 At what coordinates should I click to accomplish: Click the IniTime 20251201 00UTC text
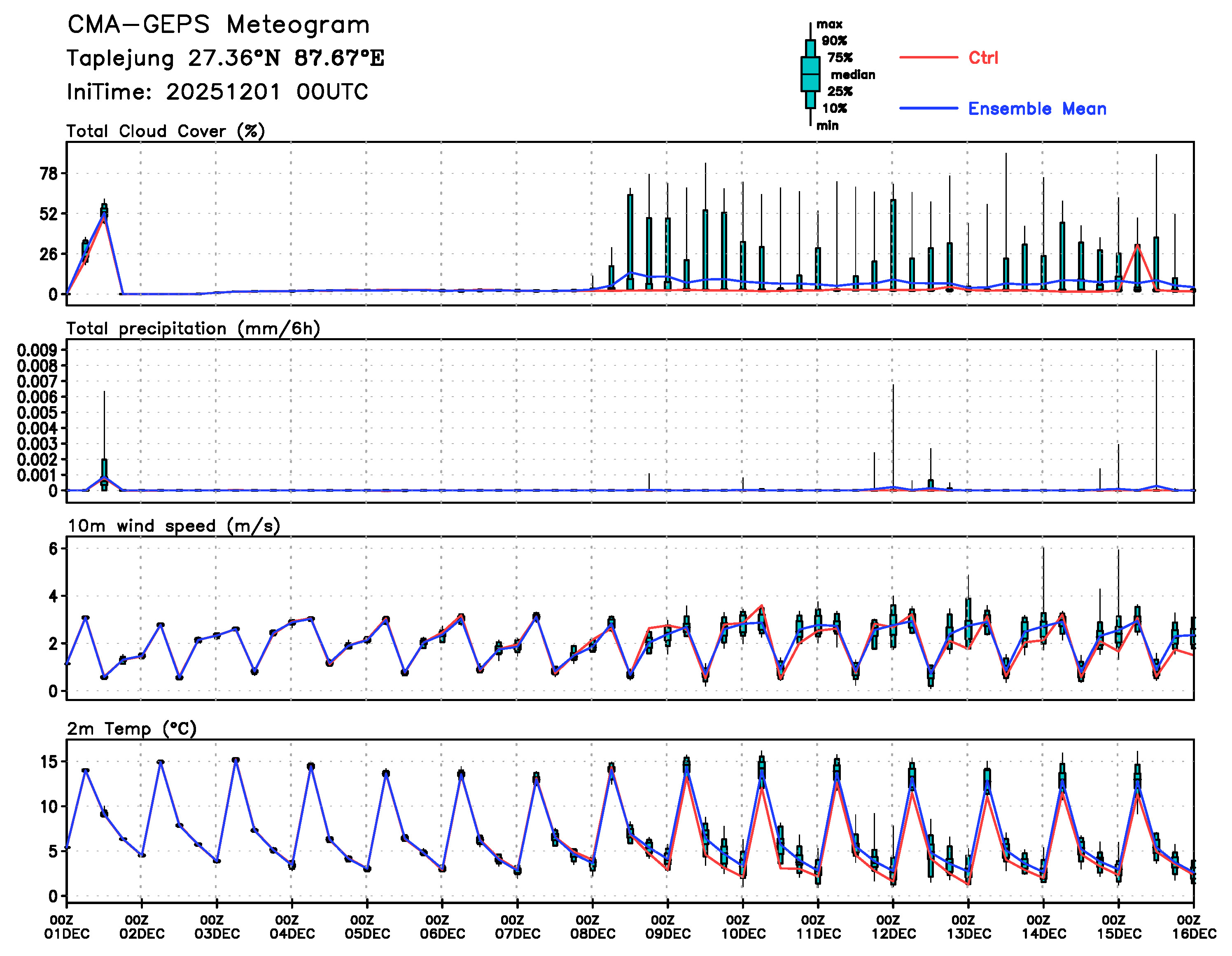pos(217,92)
